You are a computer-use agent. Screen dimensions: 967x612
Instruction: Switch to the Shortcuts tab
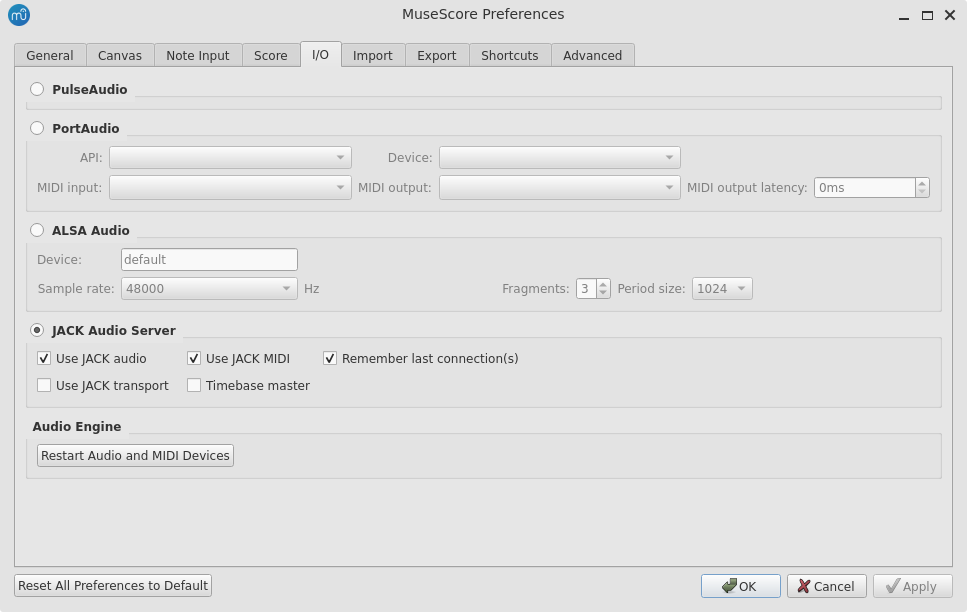509,56
